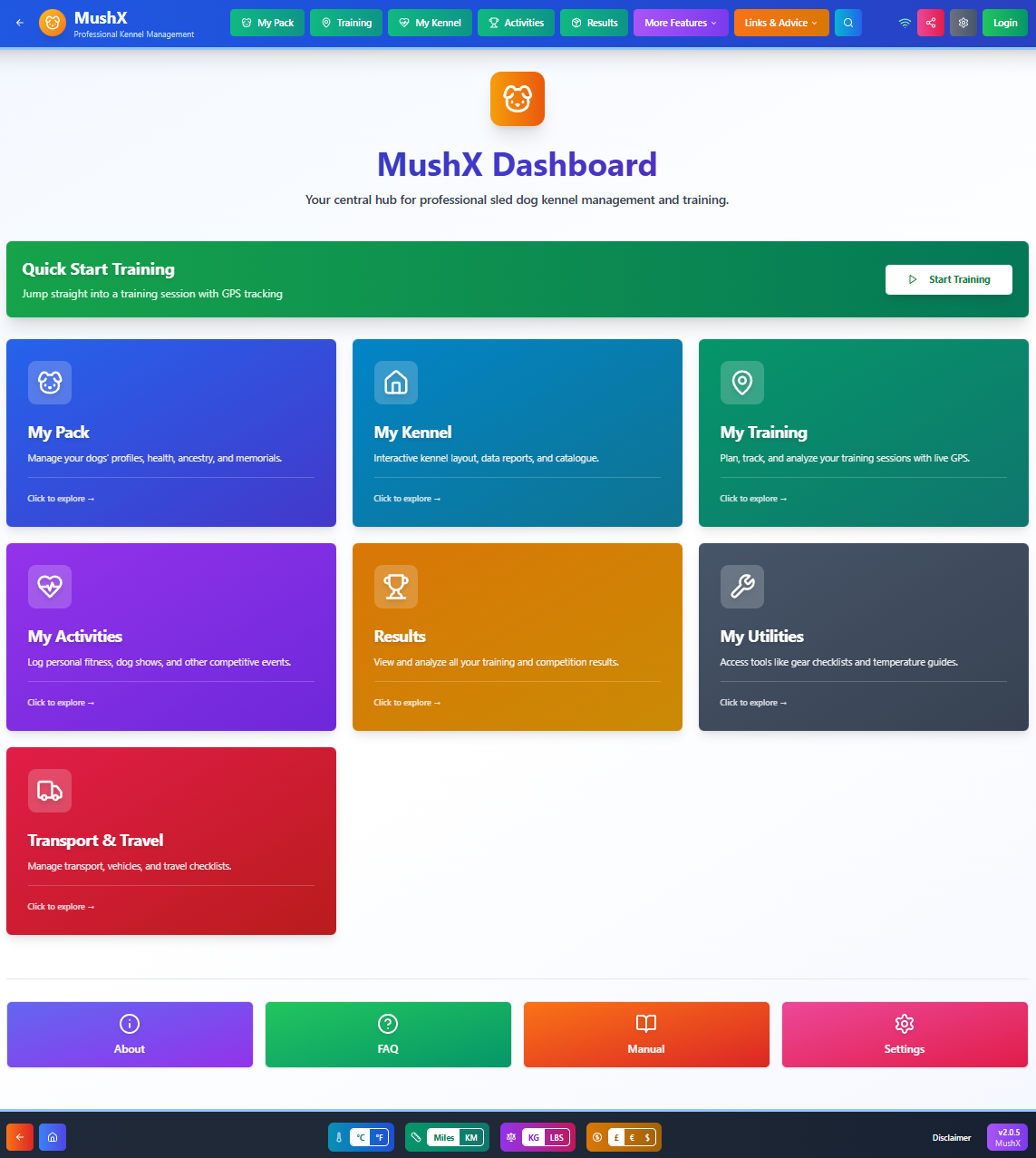Open the My Training card title
1036x1158 pixels.
coord(764,433)
